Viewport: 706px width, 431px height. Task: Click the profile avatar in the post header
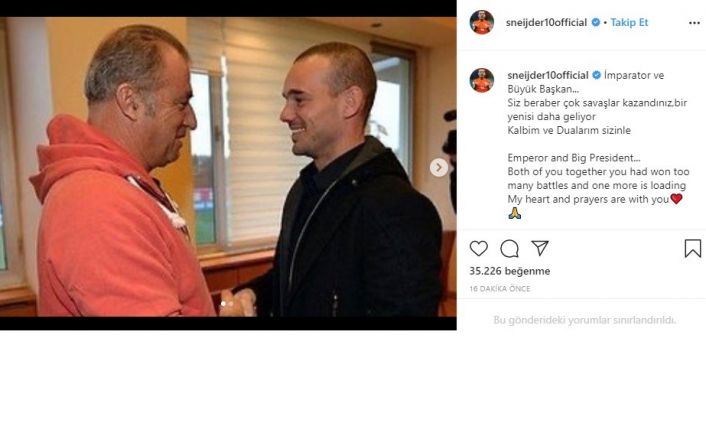[481, 22]
